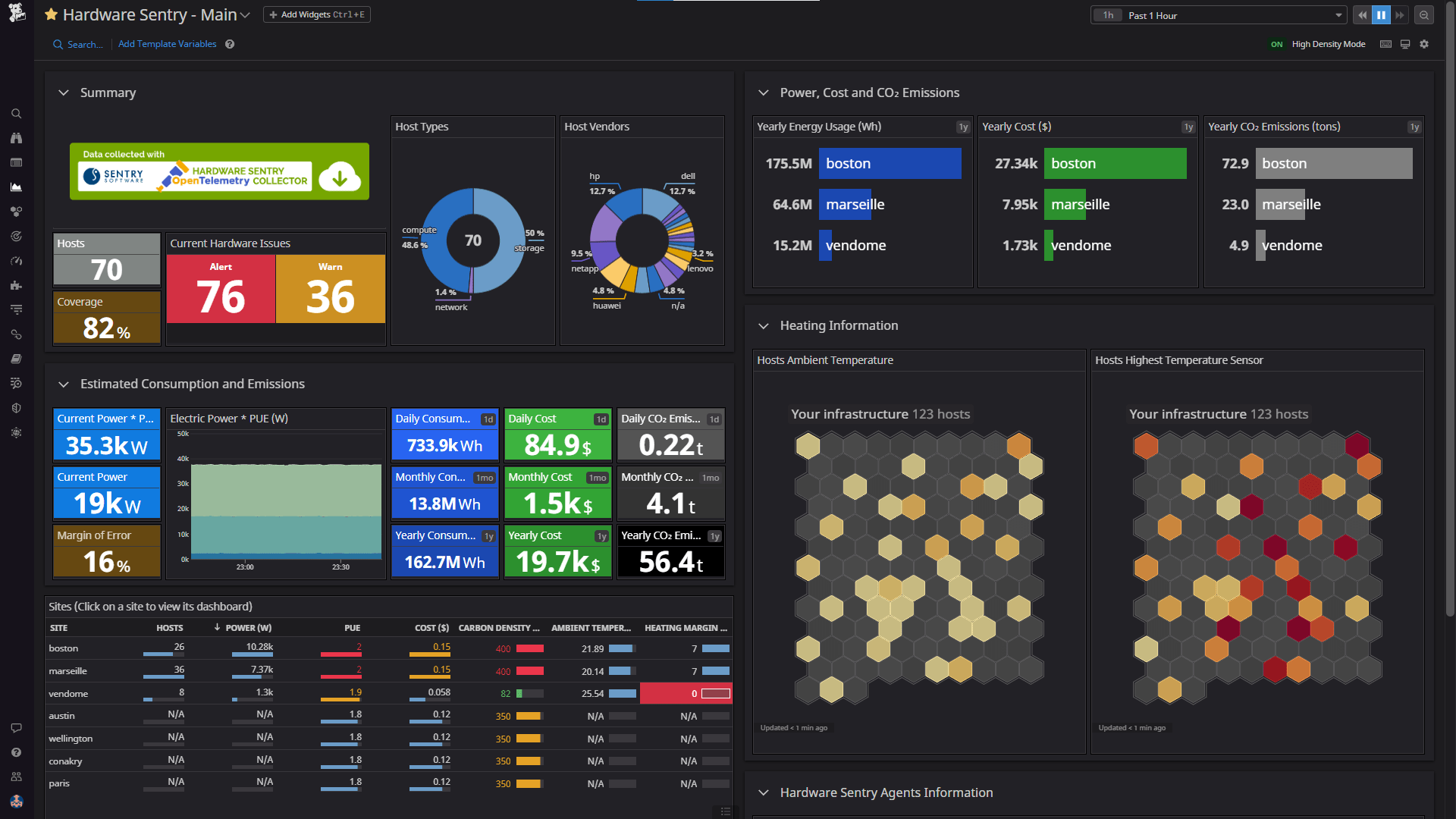
Task: Select the Watchdog binoculars icon in sidebar
Action: (16, 138)
